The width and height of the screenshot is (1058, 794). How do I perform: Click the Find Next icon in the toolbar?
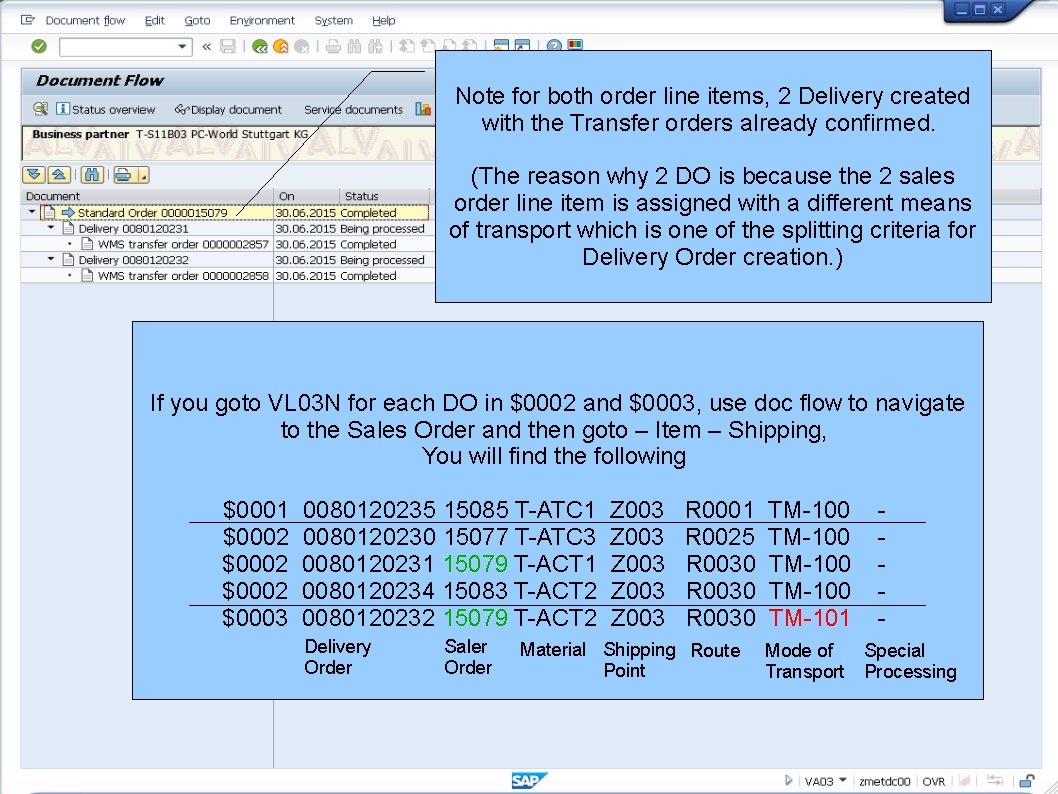click(377, 46)
